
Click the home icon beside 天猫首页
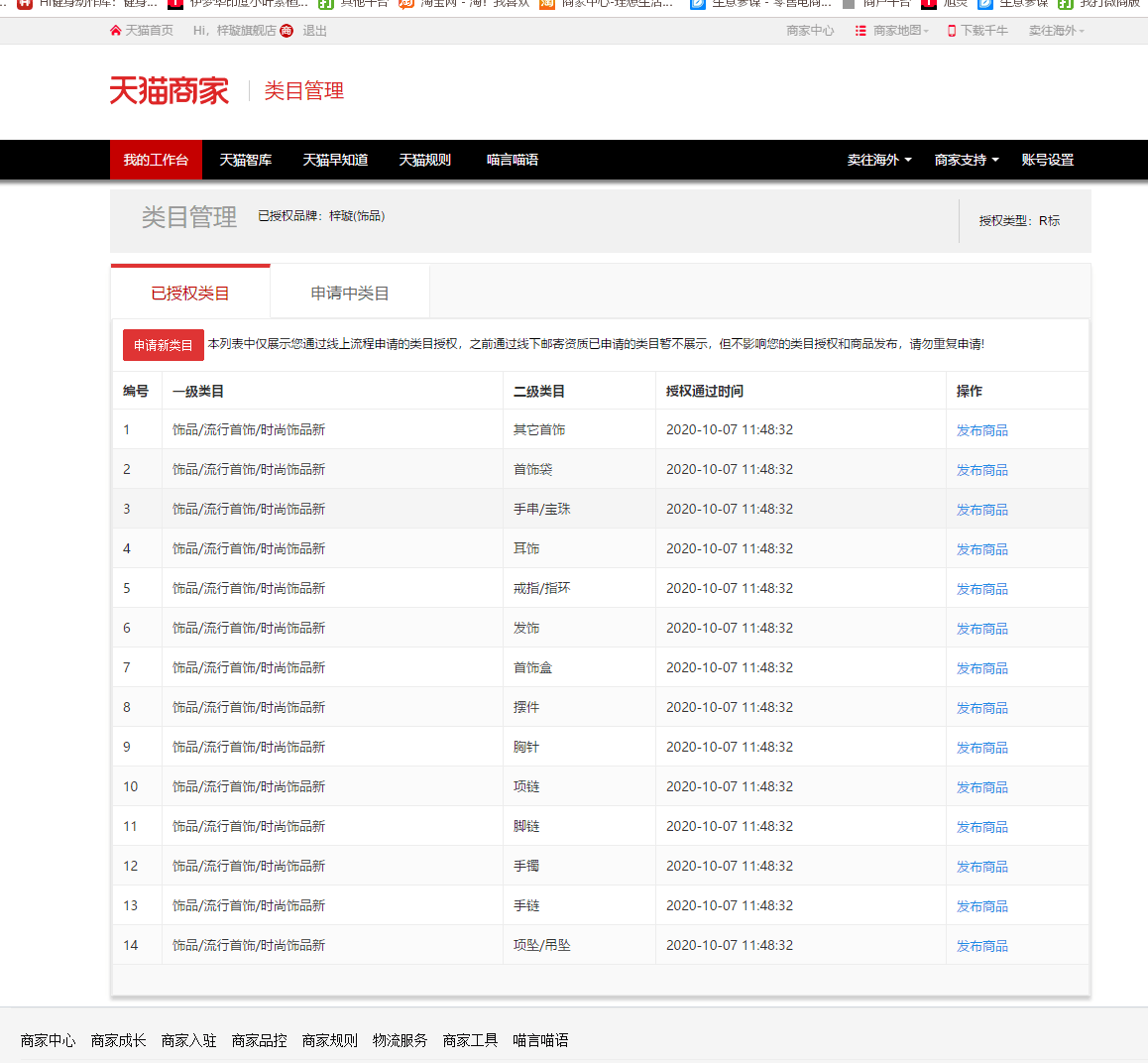(116, 31)
